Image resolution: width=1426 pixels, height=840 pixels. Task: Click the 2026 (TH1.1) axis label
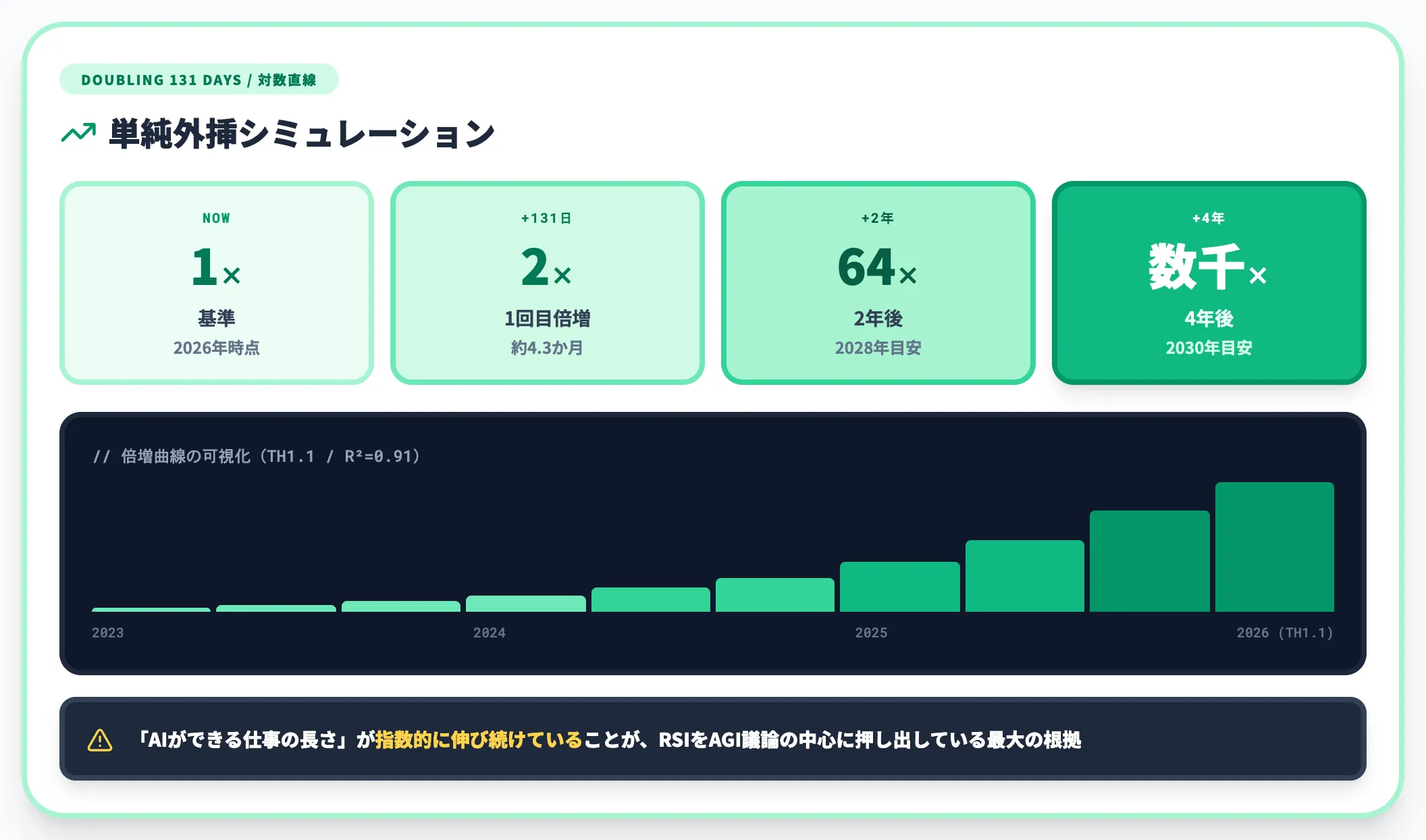(1285, 633)
